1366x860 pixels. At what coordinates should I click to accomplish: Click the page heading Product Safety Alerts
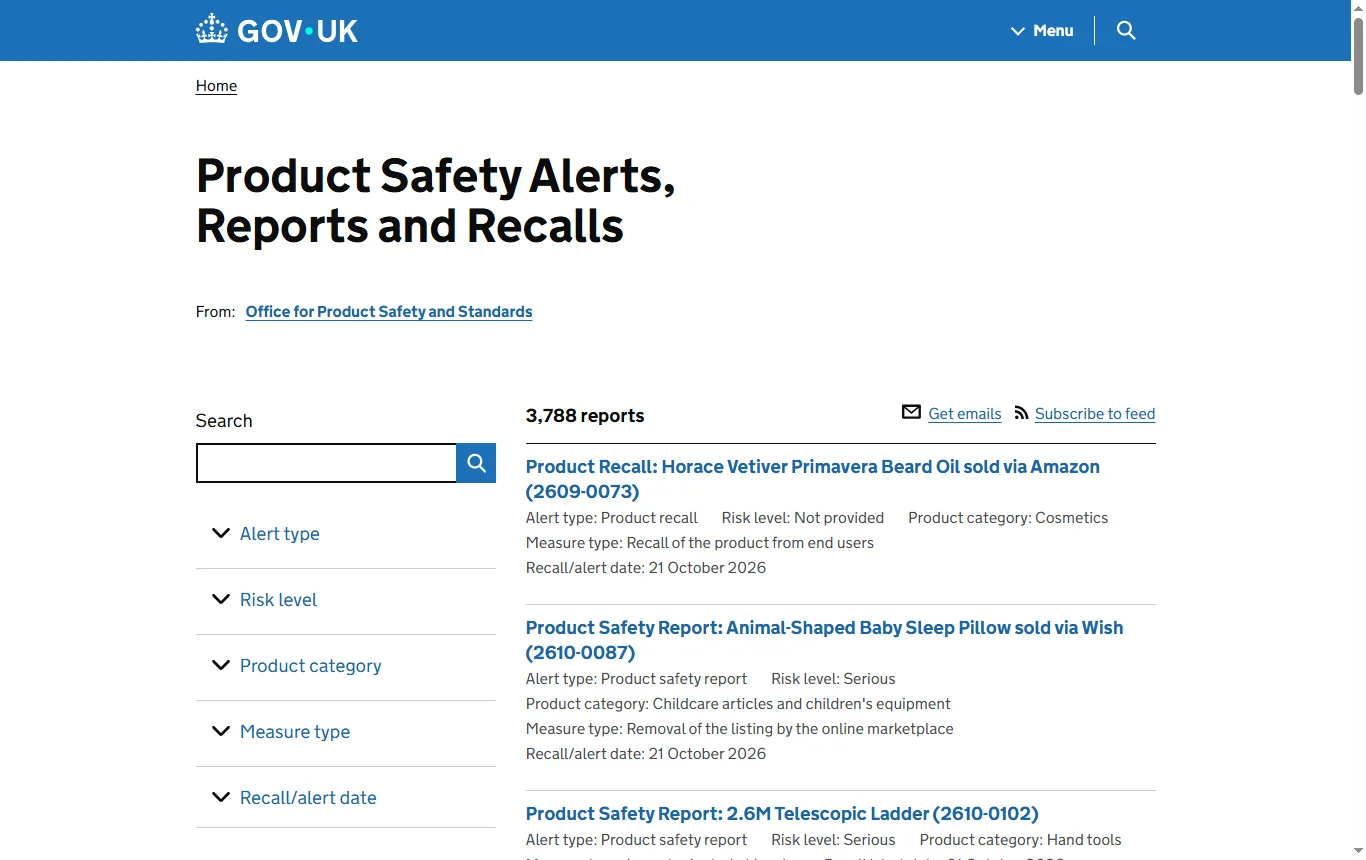point(435,201)
